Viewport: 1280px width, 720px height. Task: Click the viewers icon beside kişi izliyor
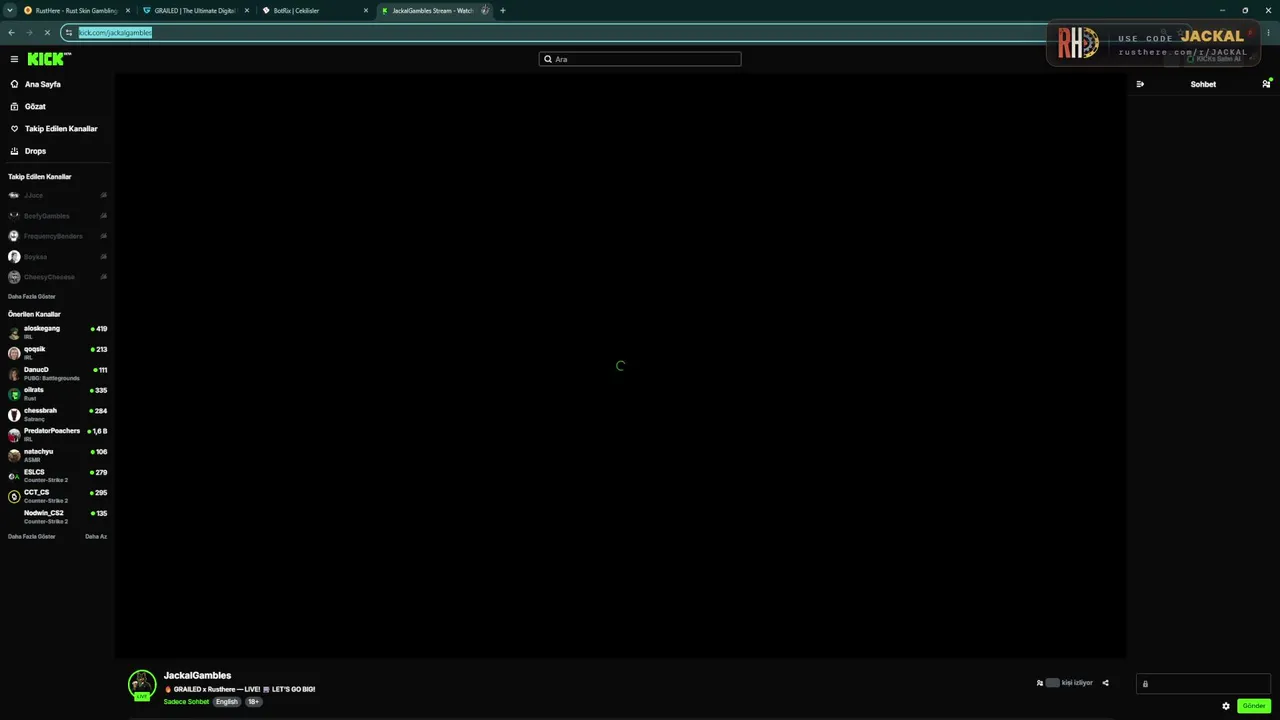tap(1040, 683)
